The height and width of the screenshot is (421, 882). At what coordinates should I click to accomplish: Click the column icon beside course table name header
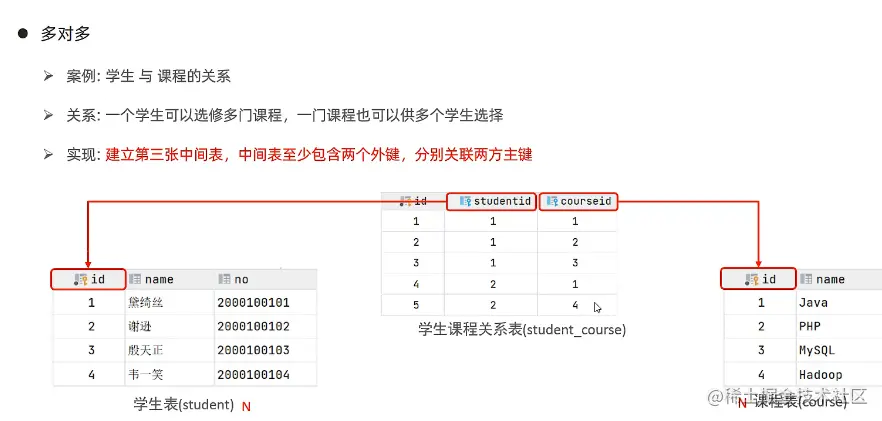point(806,279)
